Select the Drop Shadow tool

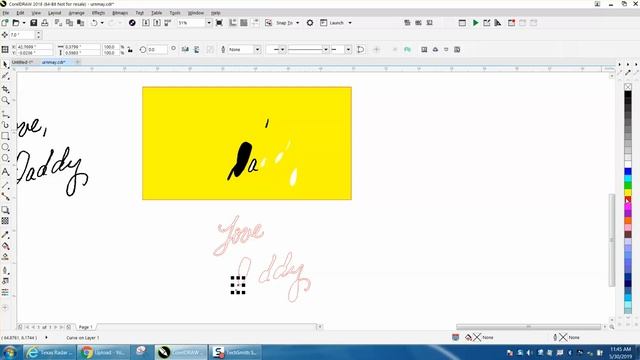pos(5,210)
